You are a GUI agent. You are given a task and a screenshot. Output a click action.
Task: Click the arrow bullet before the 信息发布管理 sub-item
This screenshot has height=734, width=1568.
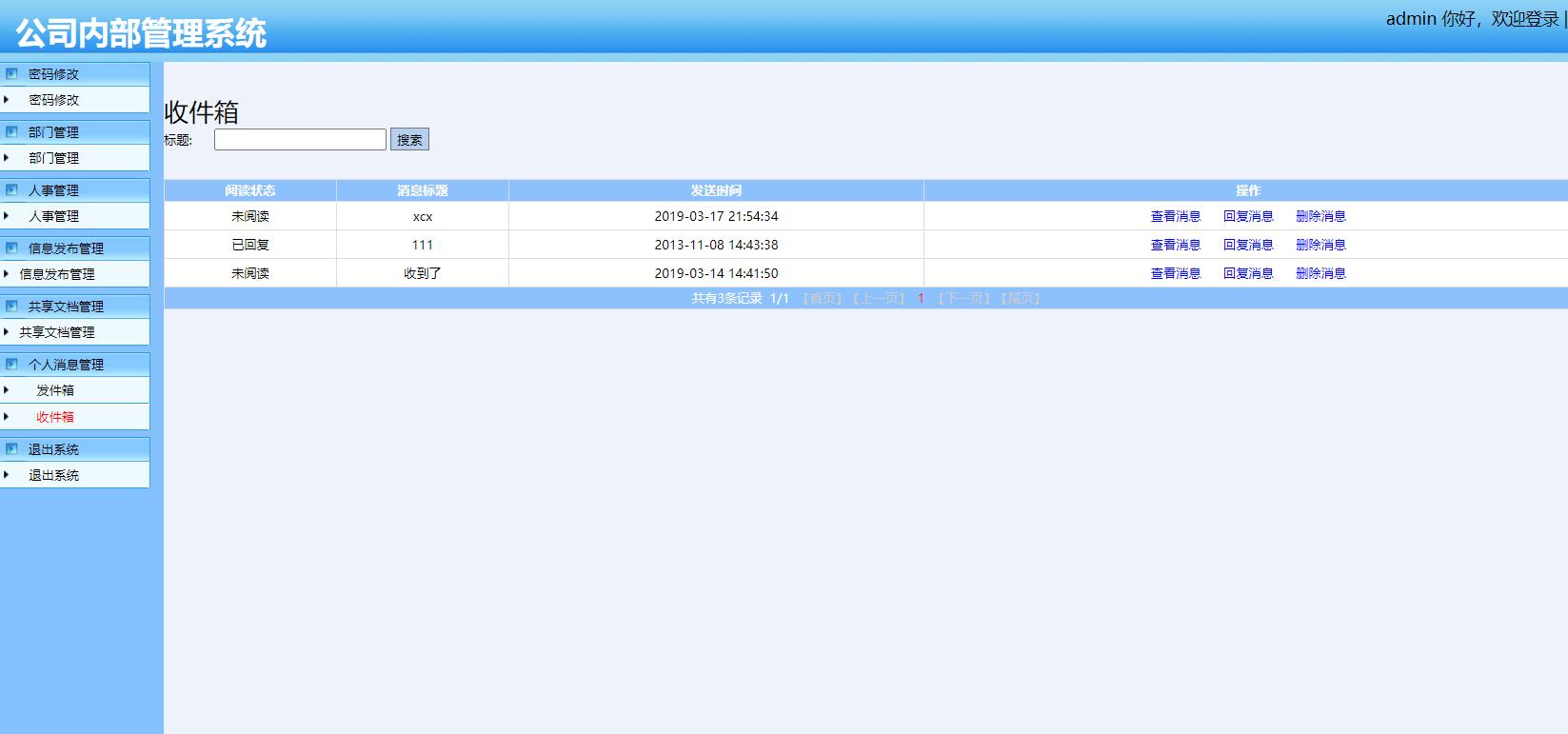click(x=6, y=273)
